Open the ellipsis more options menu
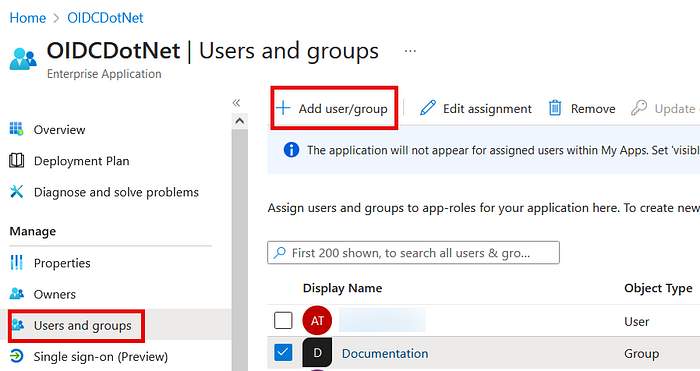The width and height of the screenshot is (700, 371). click(x=410, y=51)
